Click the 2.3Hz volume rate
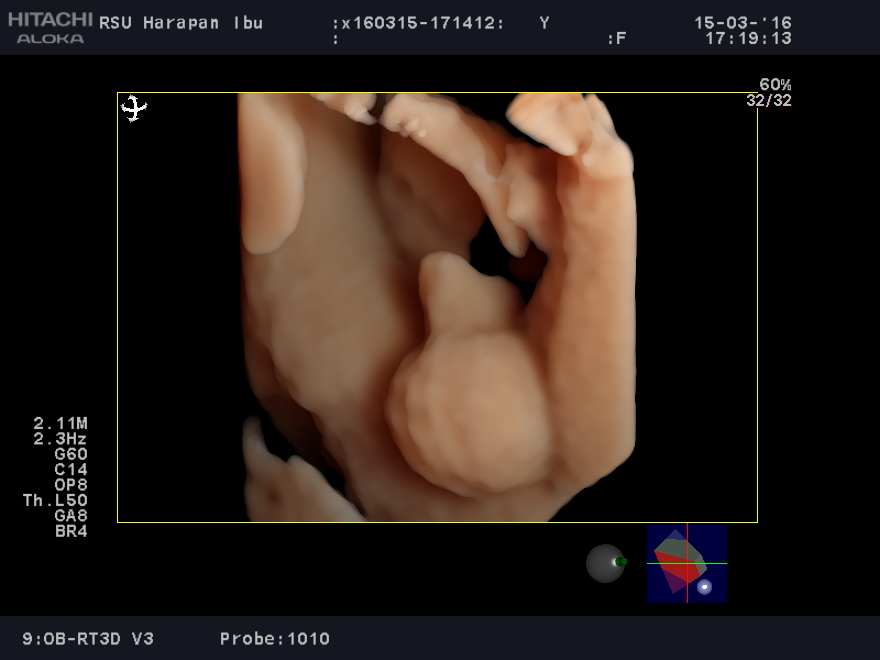 pos(60,438)
